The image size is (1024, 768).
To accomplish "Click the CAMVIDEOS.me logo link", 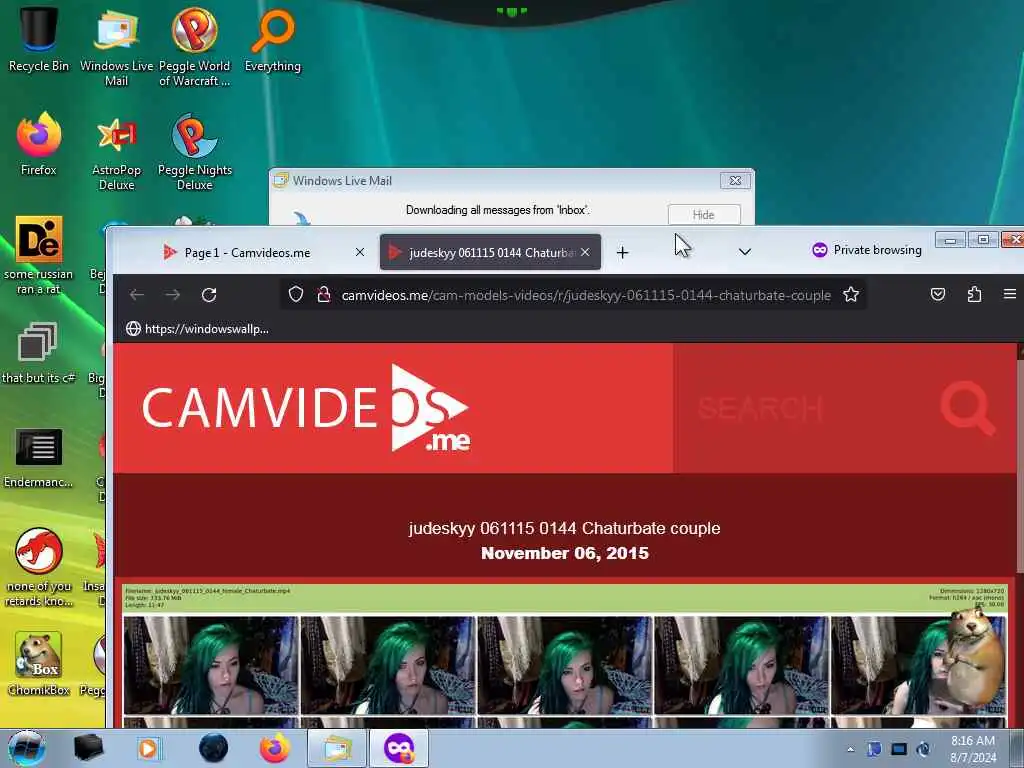I will 306,408.
